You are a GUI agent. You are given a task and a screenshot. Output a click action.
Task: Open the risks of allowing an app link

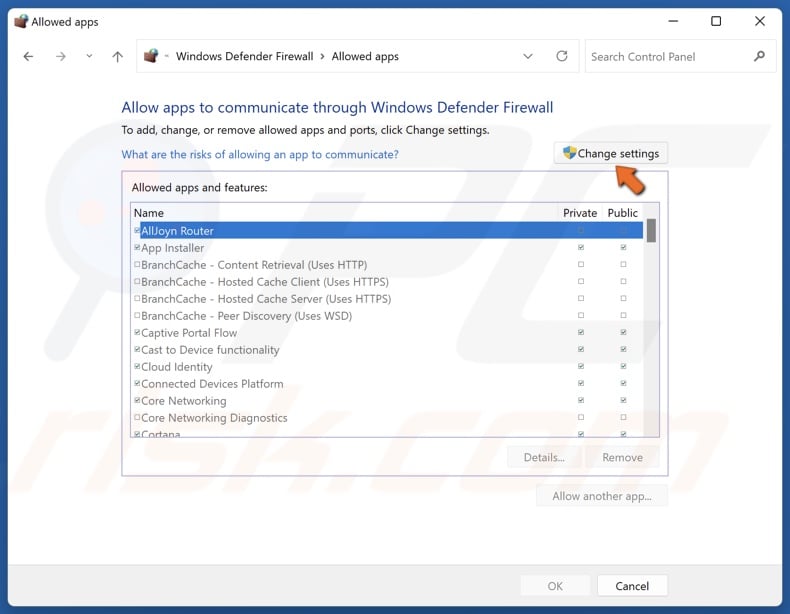[260, 155]
